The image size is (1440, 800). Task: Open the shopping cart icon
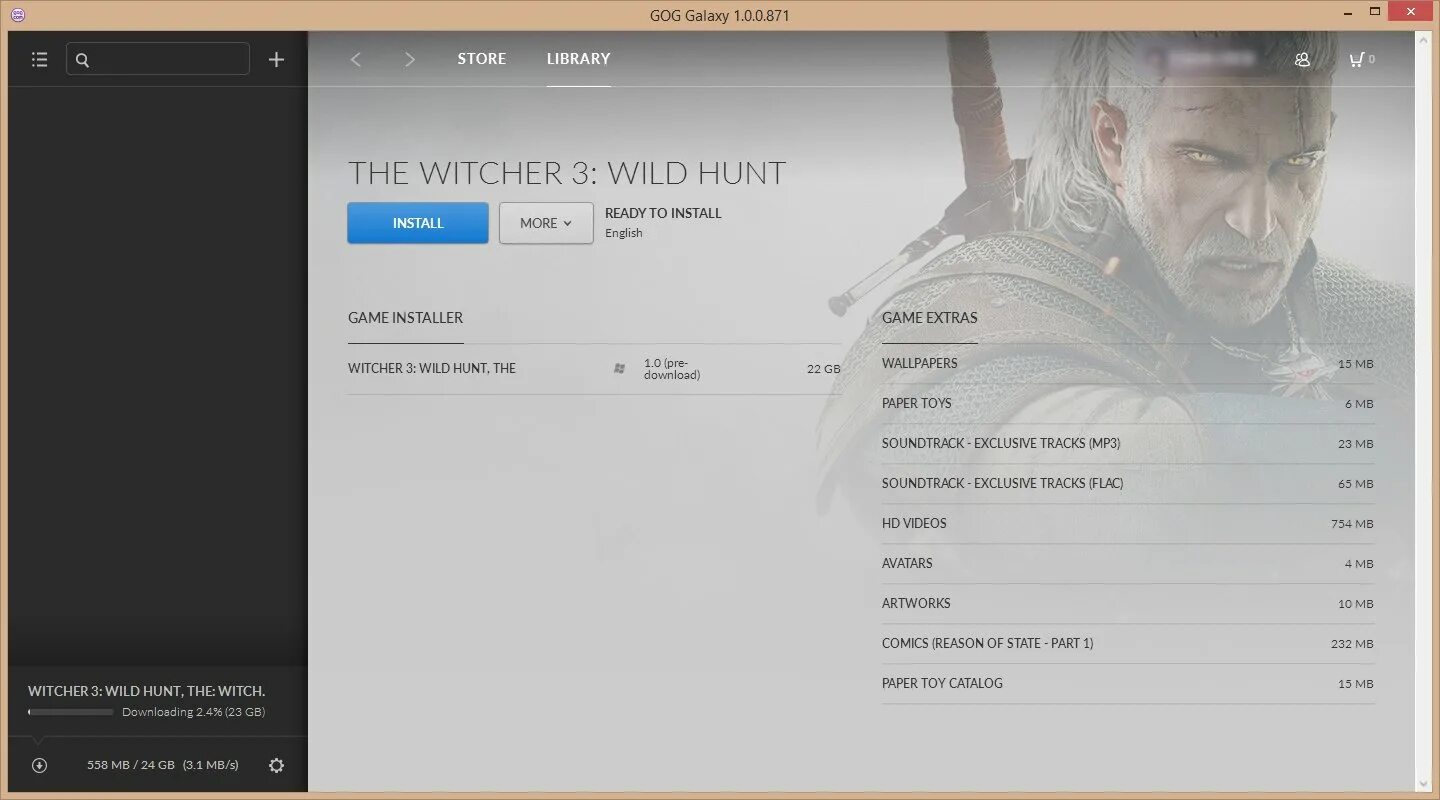[x=1356, y=59]
